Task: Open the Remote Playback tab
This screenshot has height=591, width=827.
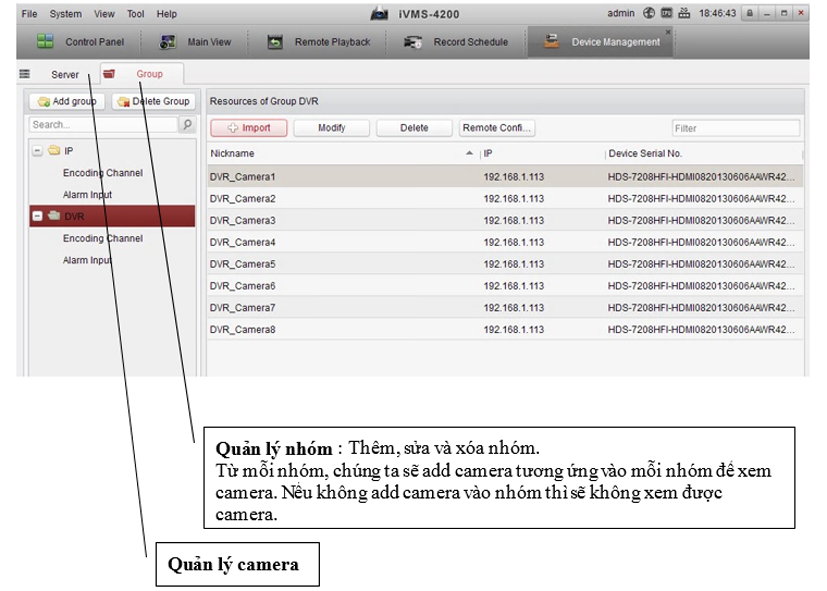Action: pos(318,42)
